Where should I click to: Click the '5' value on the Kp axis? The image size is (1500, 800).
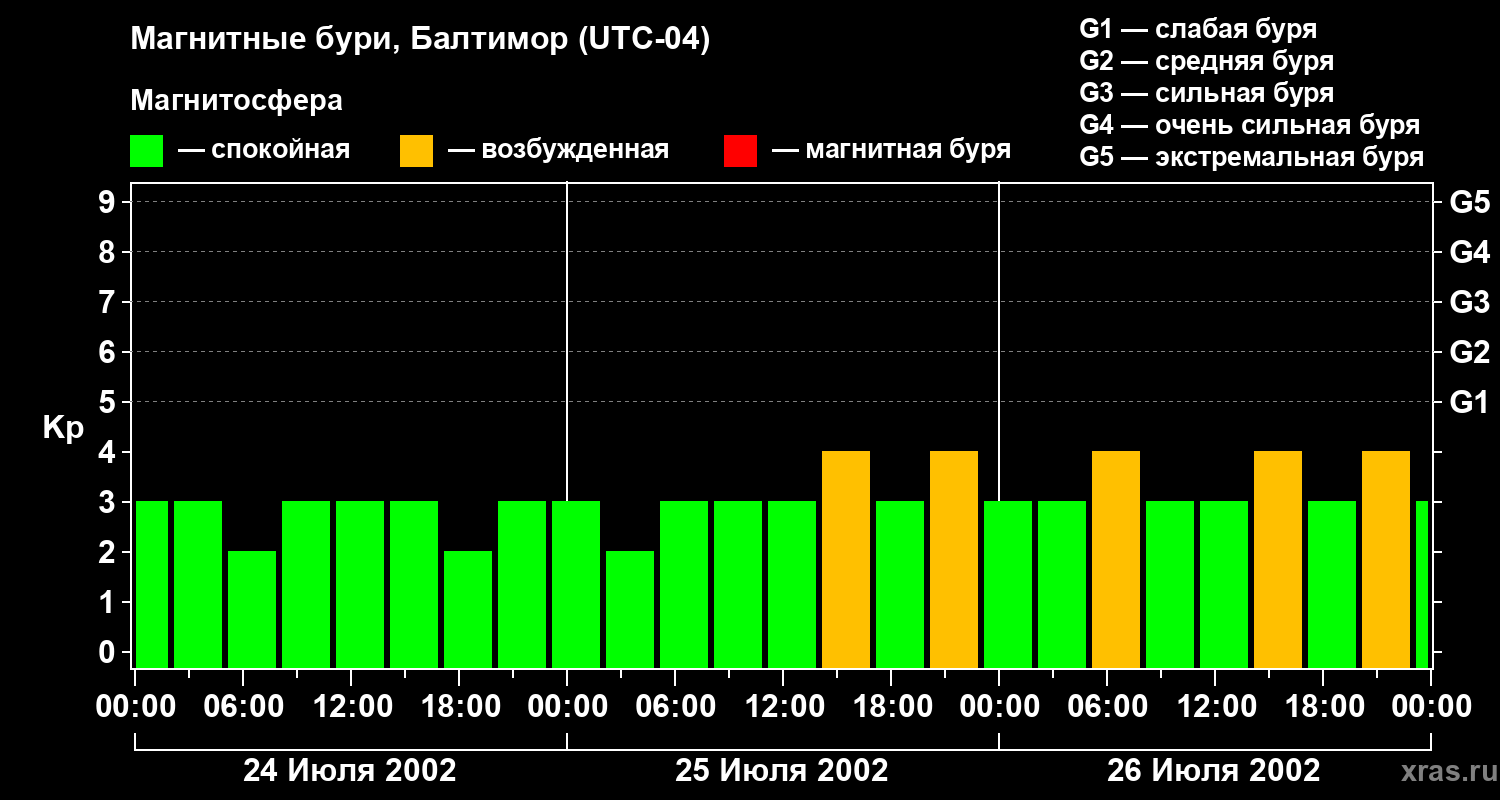109,402
